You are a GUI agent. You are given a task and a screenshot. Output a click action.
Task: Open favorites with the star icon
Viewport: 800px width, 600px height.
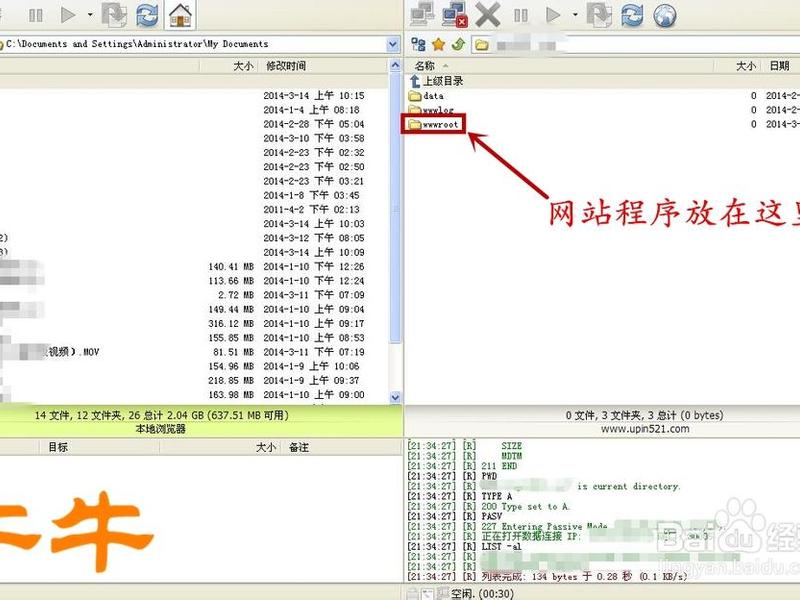tap(438, 44)
